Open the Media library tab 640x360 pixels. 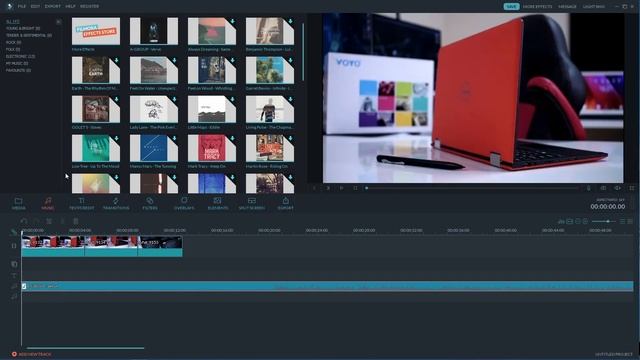pos(18,203)
